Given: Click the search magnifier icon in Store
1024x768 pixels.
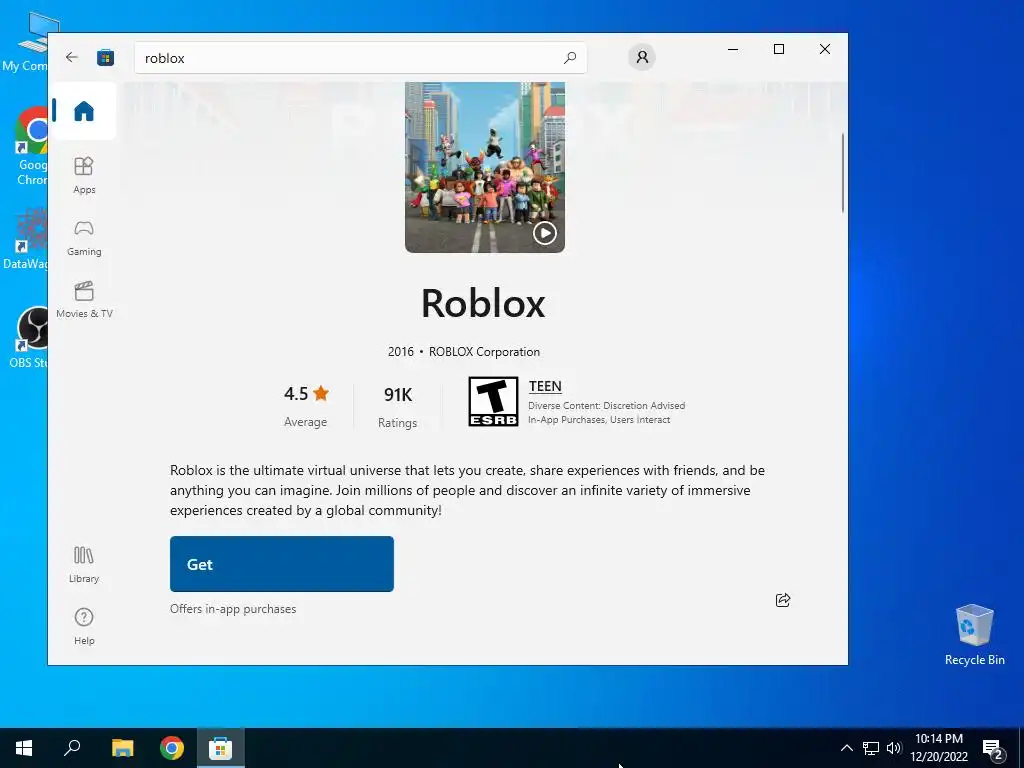Looking at the screenshot, I should (569, 57).
